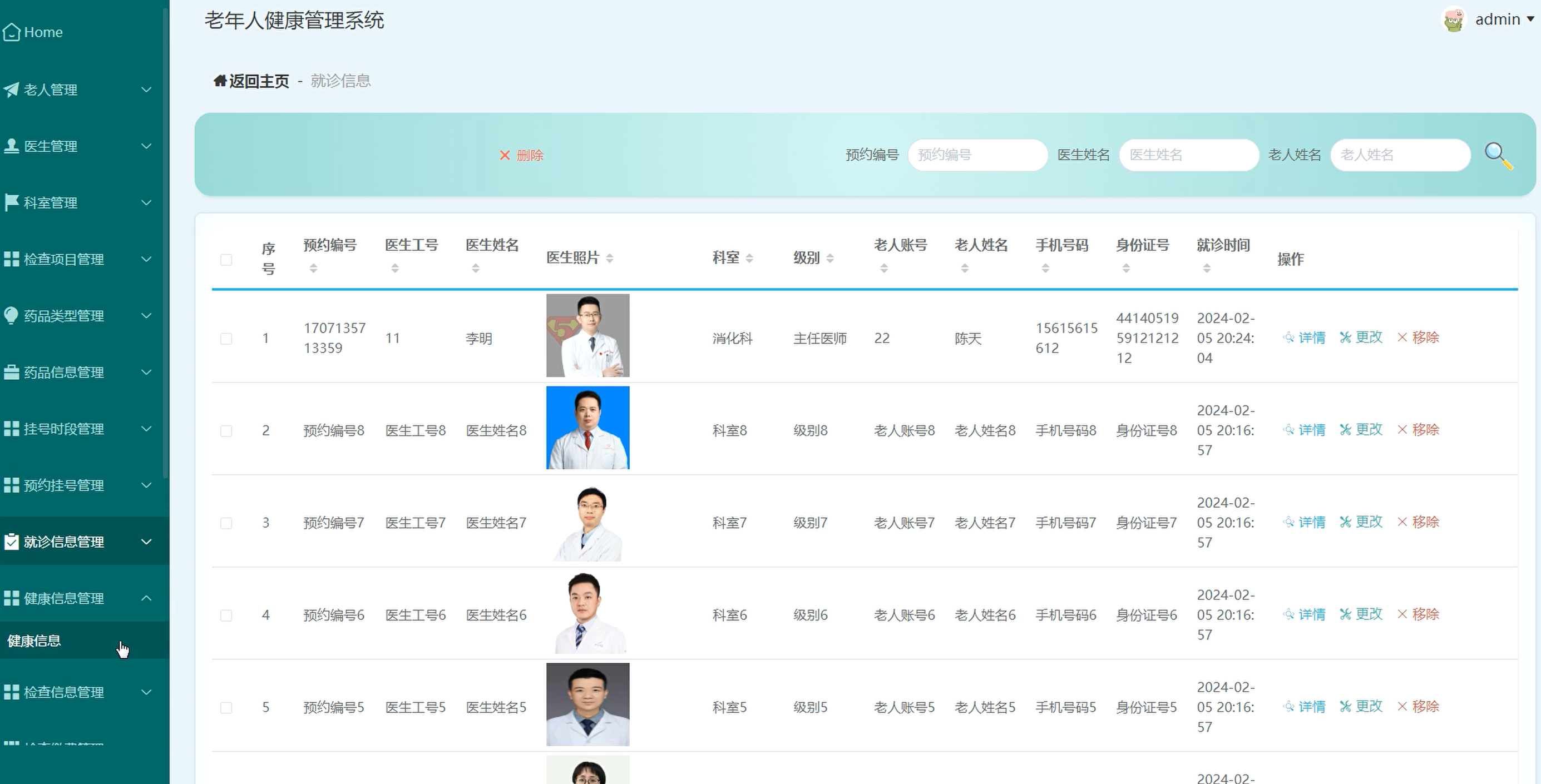Click the grid icon beside 检查信息管理
This screenshot has width=1541, height=784.
(11, 692)
